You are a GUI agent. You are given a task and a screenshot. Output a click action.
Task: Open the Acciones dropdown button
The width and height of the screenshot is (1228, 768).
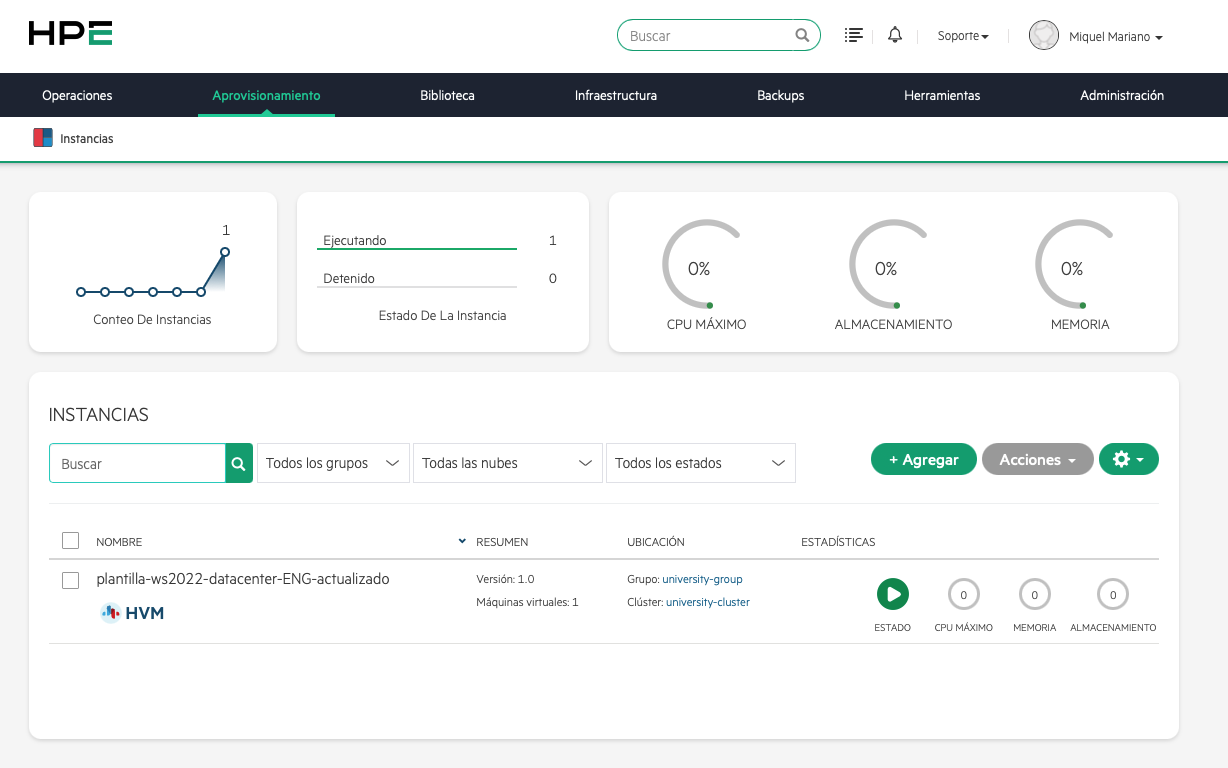click(x=1038, y=460)
